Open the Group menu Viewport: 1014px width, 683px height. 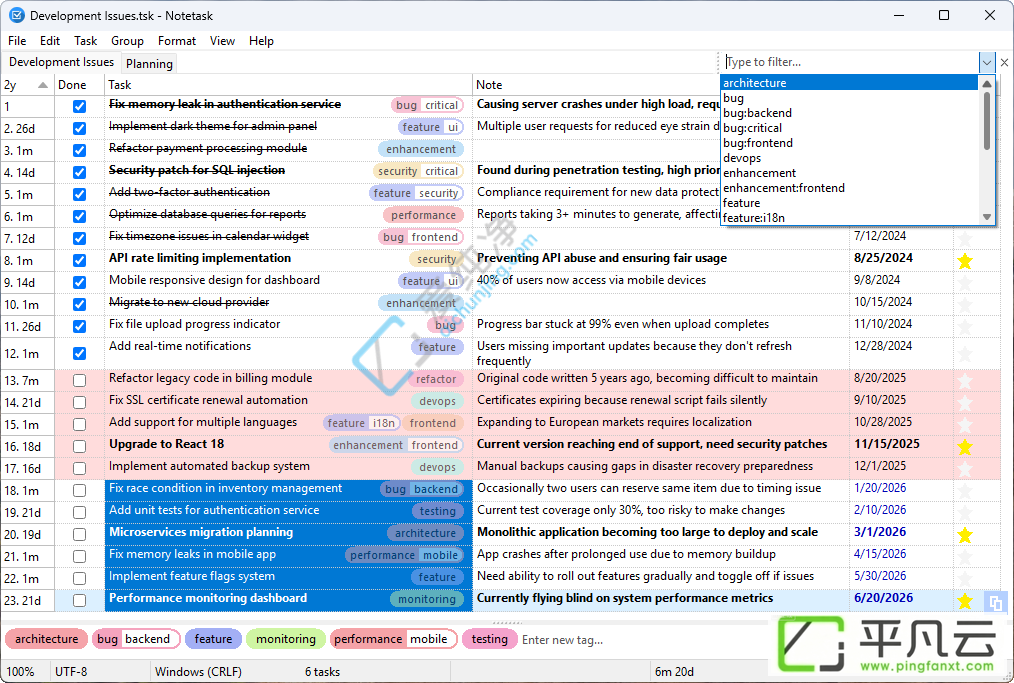click(127, 41)
